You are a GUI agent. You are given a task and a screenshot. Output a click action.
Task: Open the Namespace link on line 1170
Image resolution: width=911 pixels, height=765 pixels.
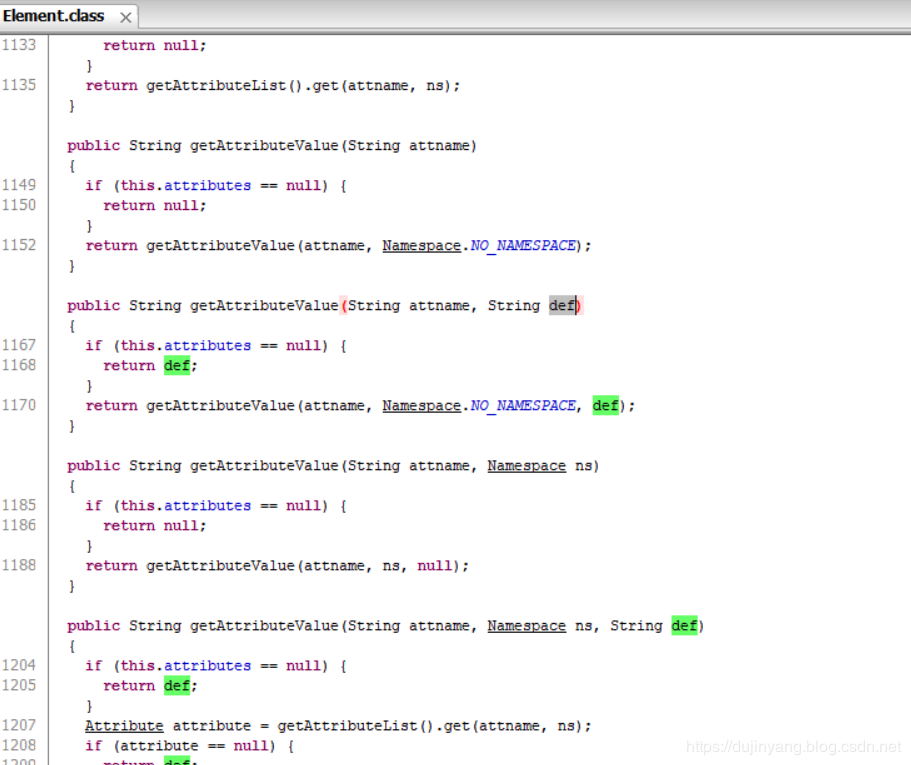click(x=421, y=405)
